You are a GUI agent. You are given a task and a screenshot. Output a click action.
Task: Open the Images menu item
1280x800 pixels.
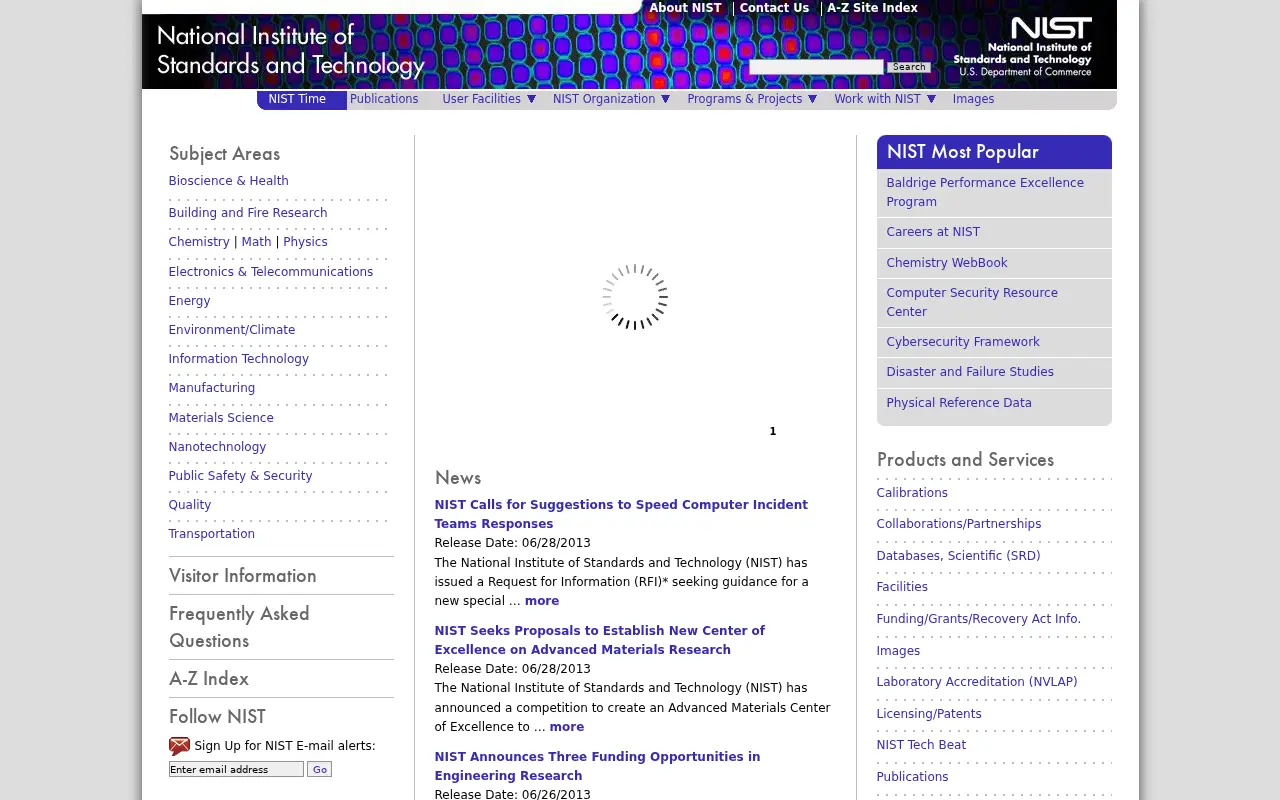click(973, 99)
